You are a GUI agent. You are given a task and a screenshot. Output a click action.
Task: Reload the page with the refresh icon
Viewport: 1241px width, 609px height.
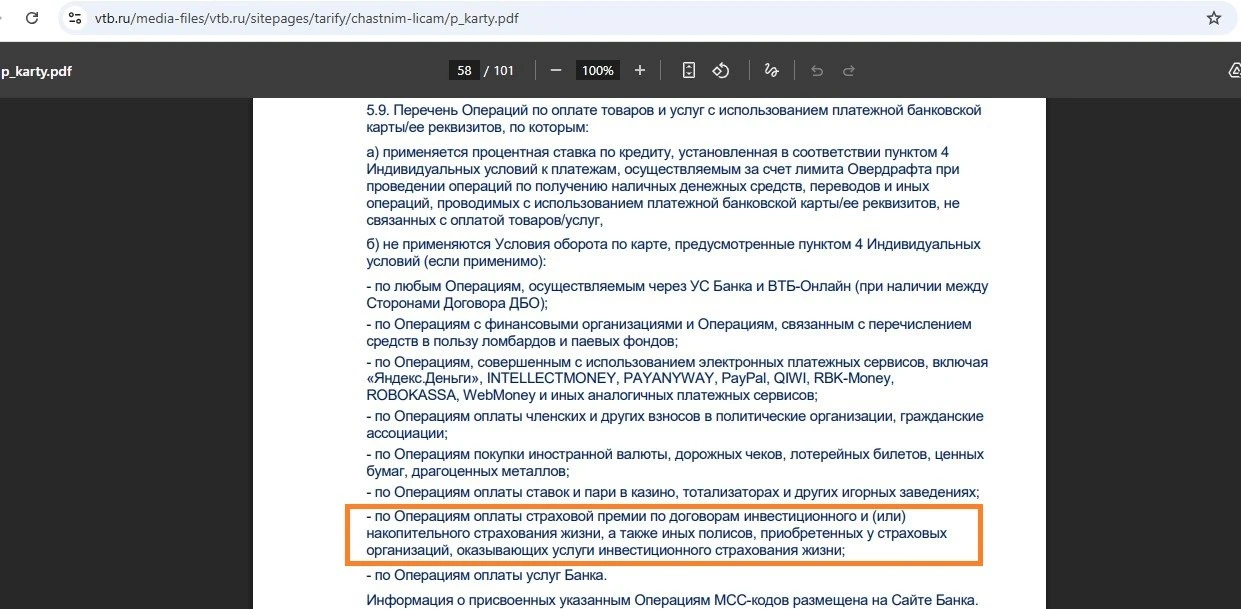pos(32,18)
